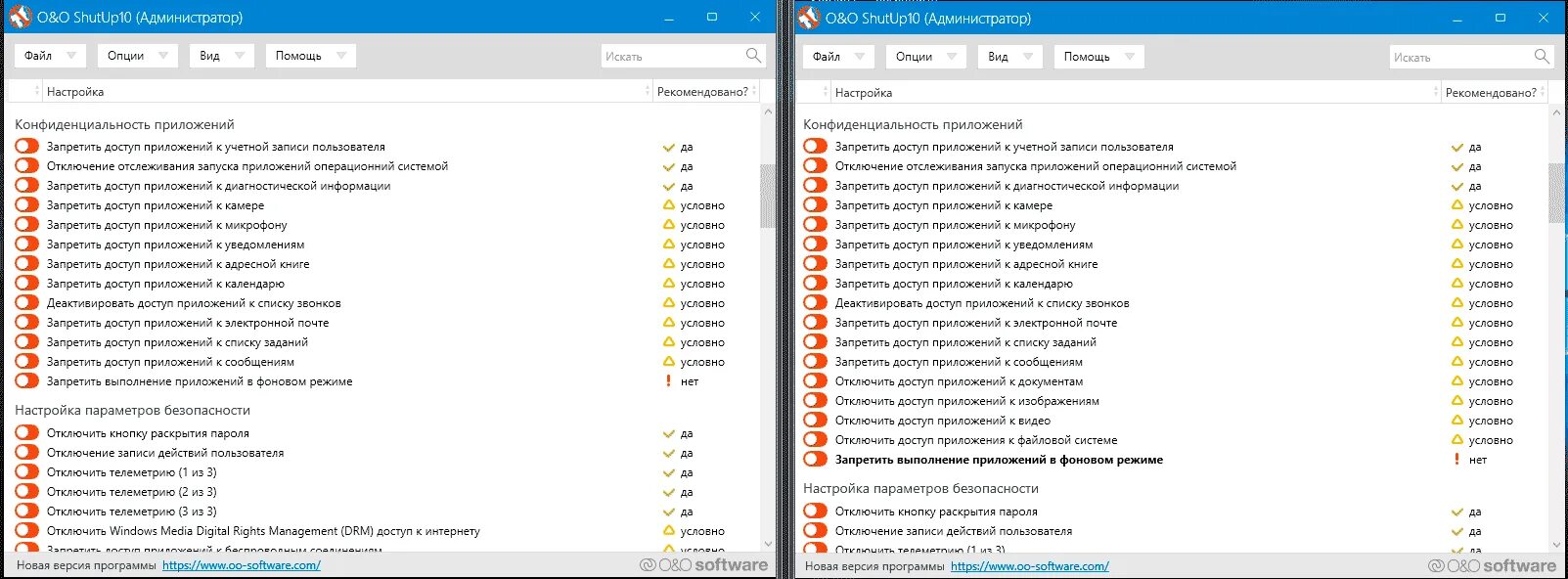Toggle 'Запретить доступ приложений к микрофону' in left window

click(x=26, y=225)
